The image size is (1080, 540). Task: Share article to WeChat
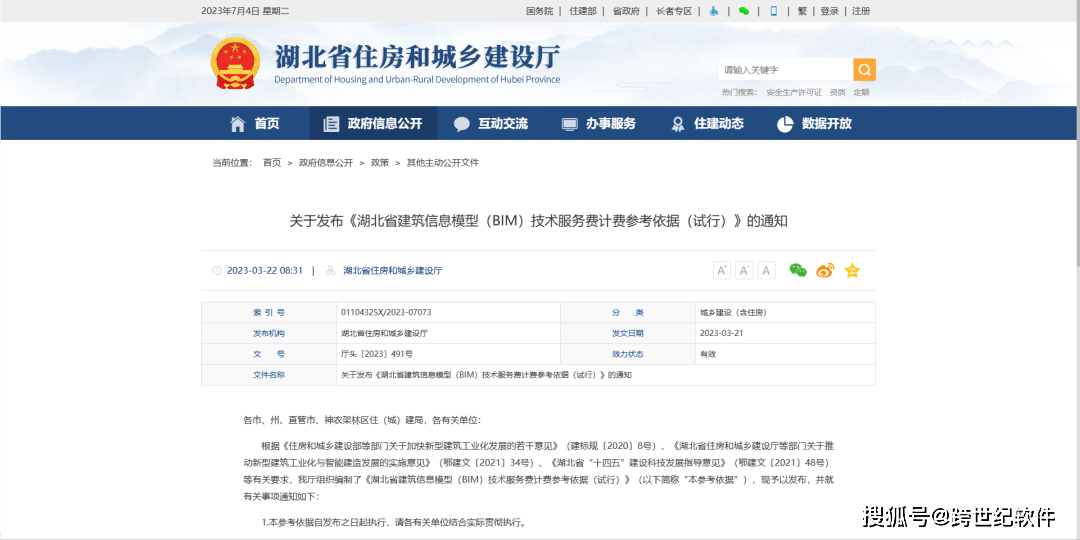798,271
